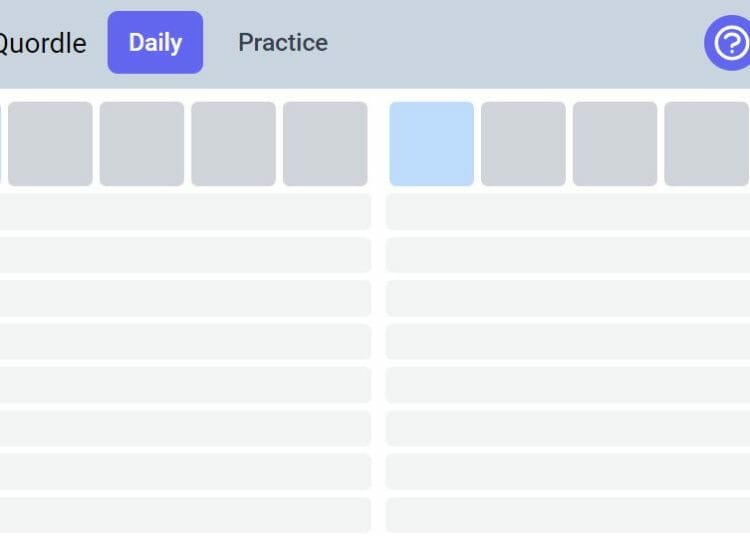The height and width of the screenshot is (536, 750).
Task: Click the third-from-last tile of left board
Action: click(x=142, y=144)
